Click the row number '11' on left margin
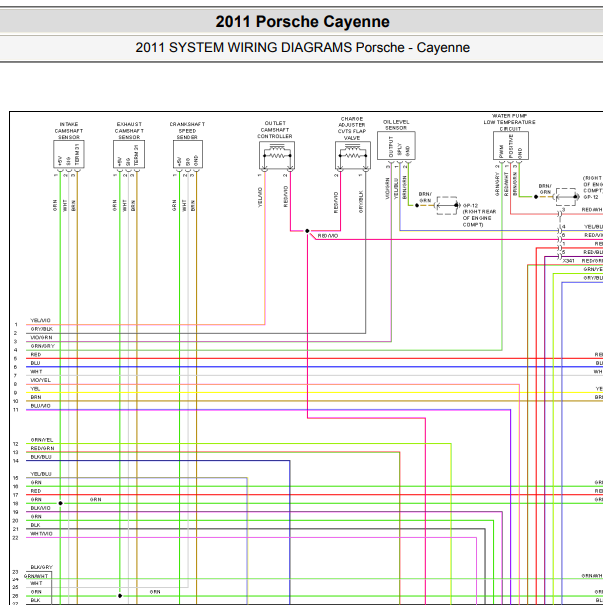Viewport: 603px width, 605px height. pos(15,410)
